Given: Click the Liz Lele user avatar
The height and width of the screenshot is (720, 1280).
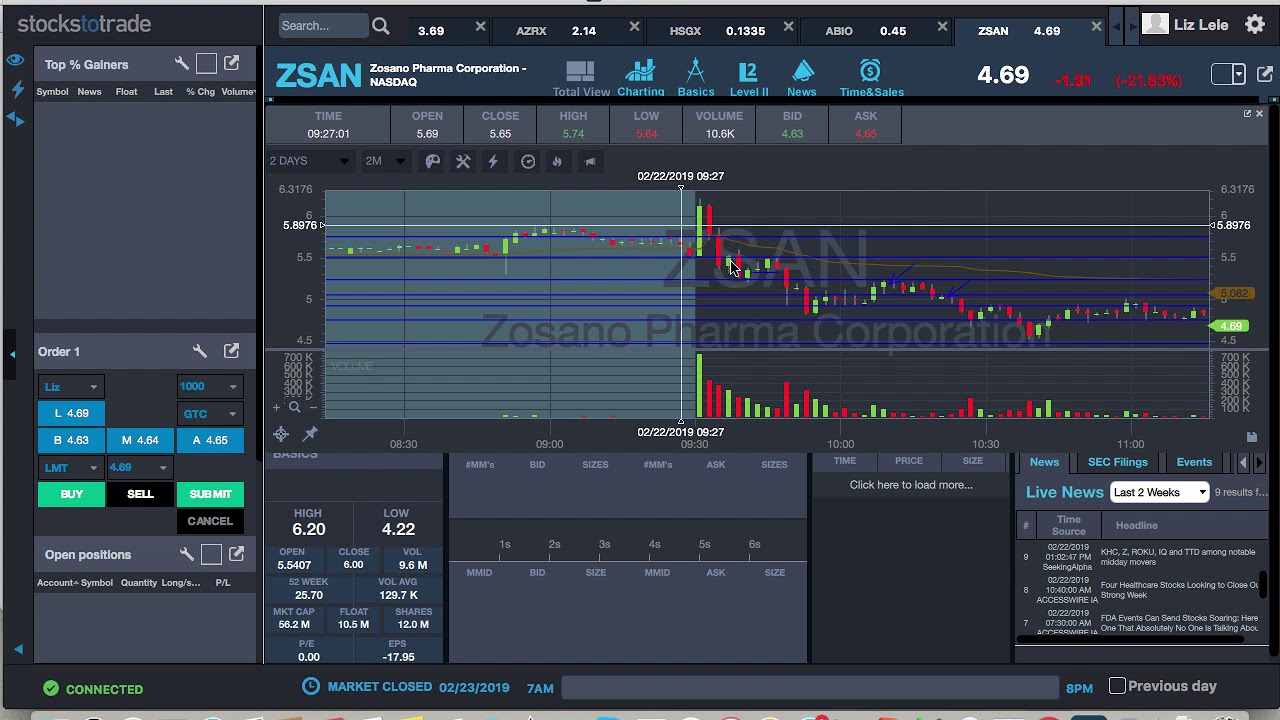Looking at the screenshot, I should (1155, 24).
